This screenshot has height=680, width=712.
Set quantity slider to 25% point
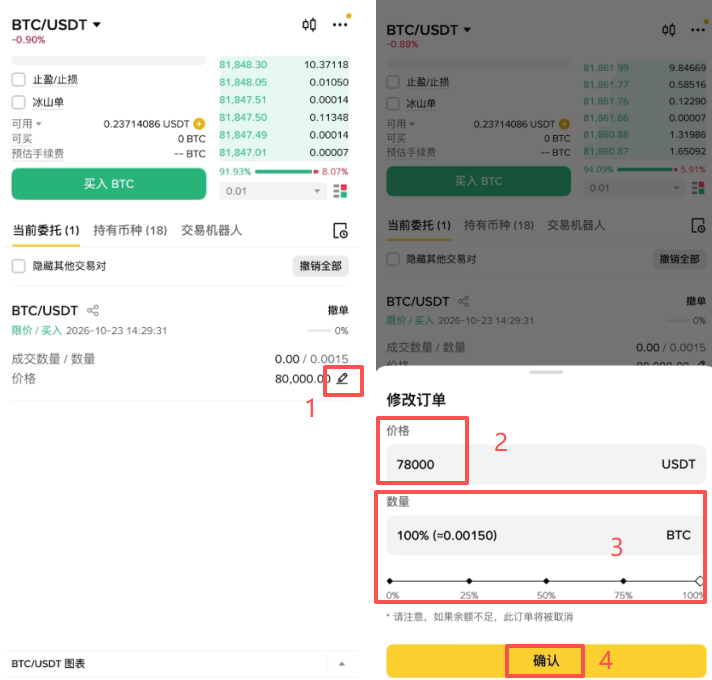(x=469, y=581)
